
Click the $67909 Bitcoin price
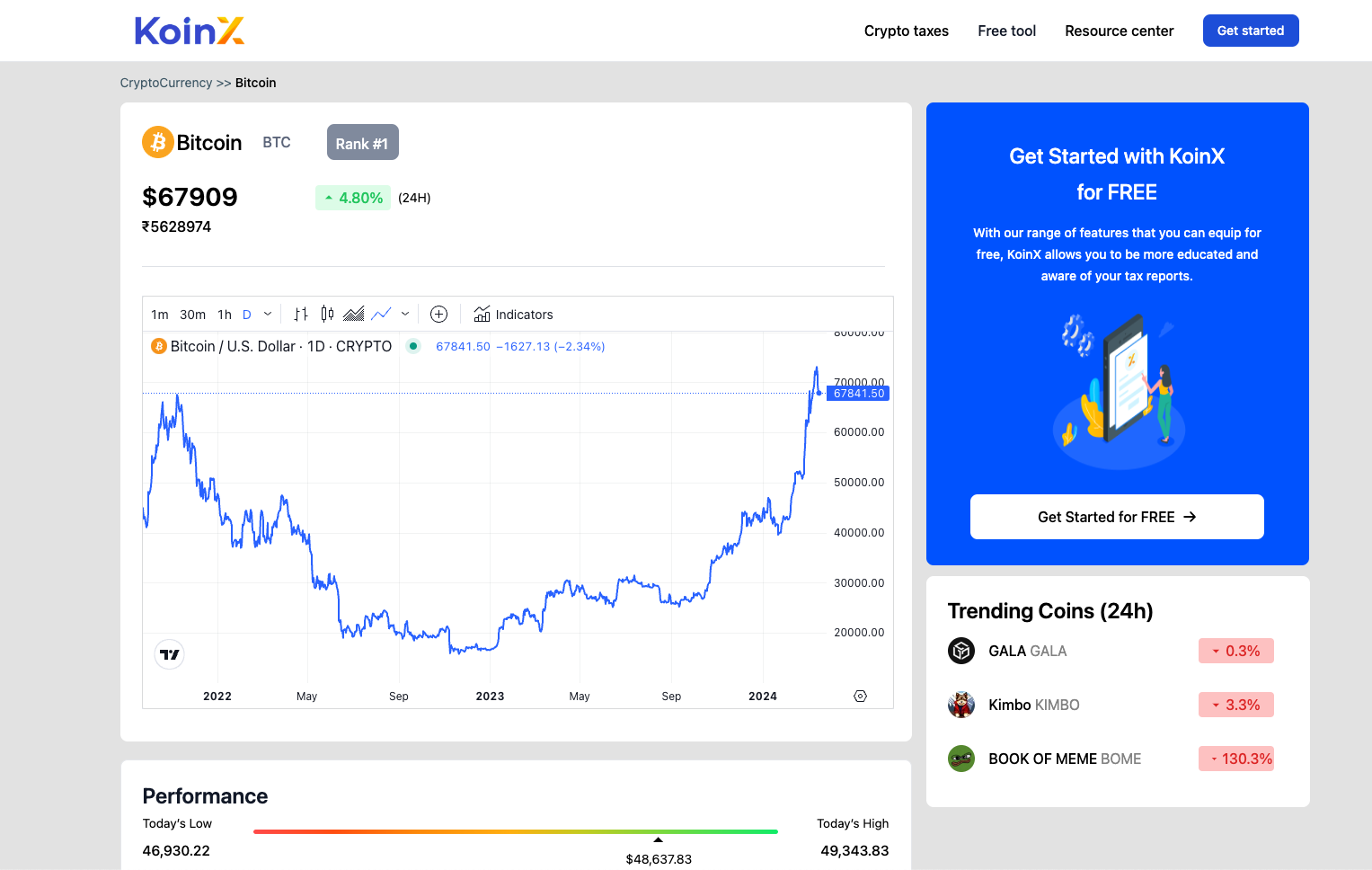(190, 197)
